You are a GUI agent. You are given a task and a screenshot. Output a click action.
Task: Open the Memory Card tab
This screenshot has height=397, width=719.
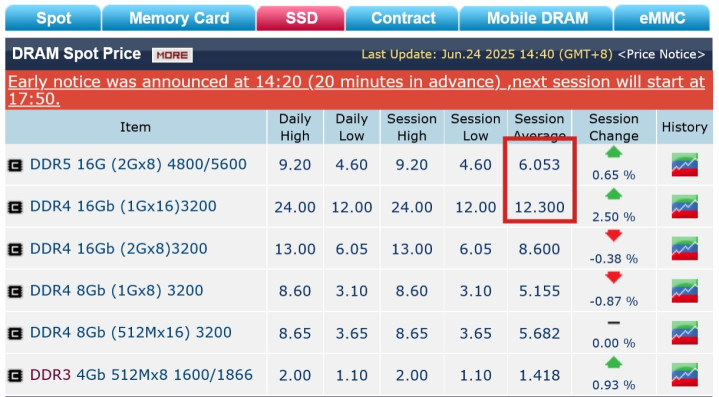click(x=179, y=18)
